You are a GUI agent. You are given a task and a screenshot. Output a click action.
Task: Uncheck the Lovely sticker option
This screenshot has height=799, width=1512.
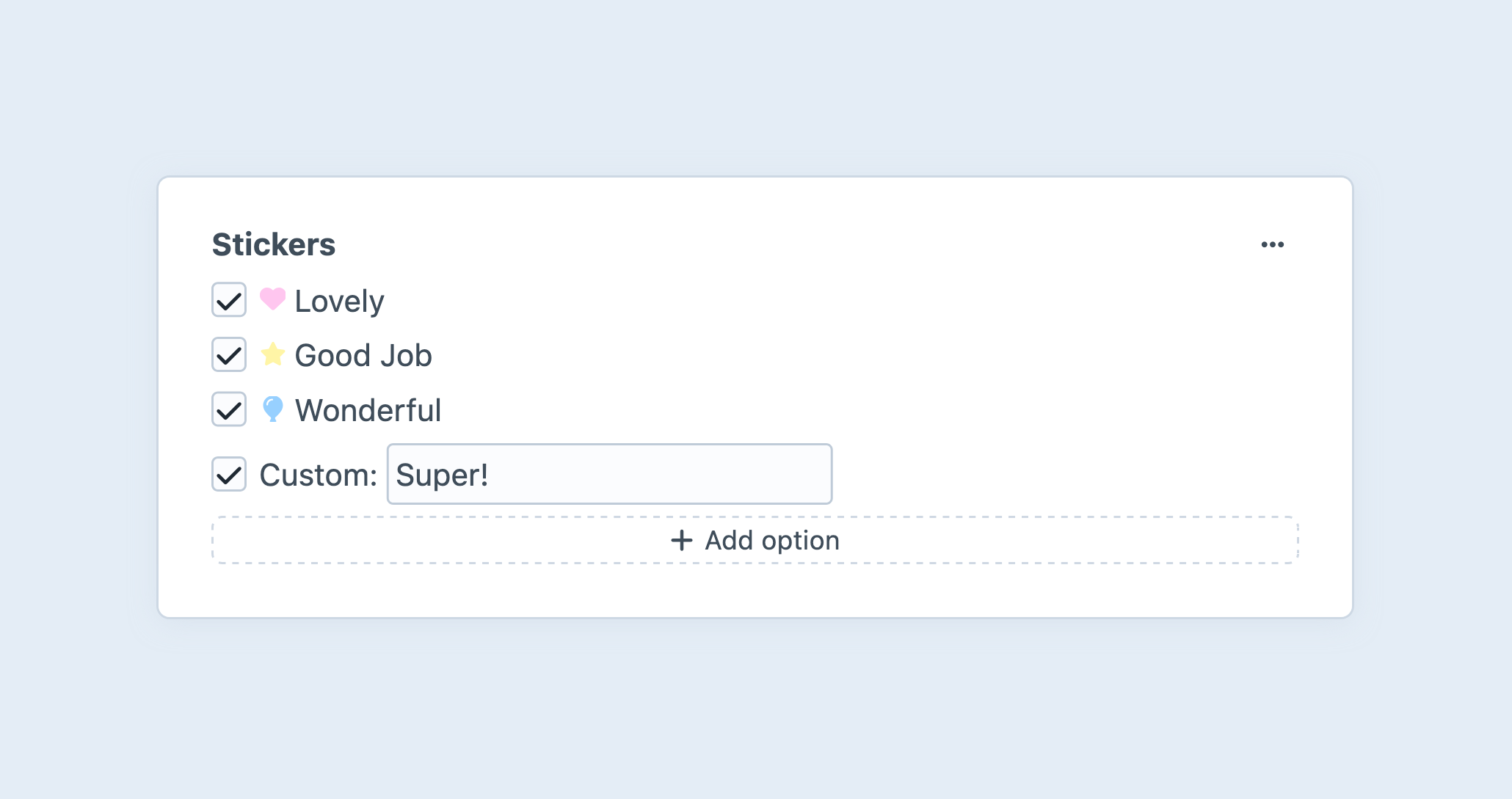228,300
